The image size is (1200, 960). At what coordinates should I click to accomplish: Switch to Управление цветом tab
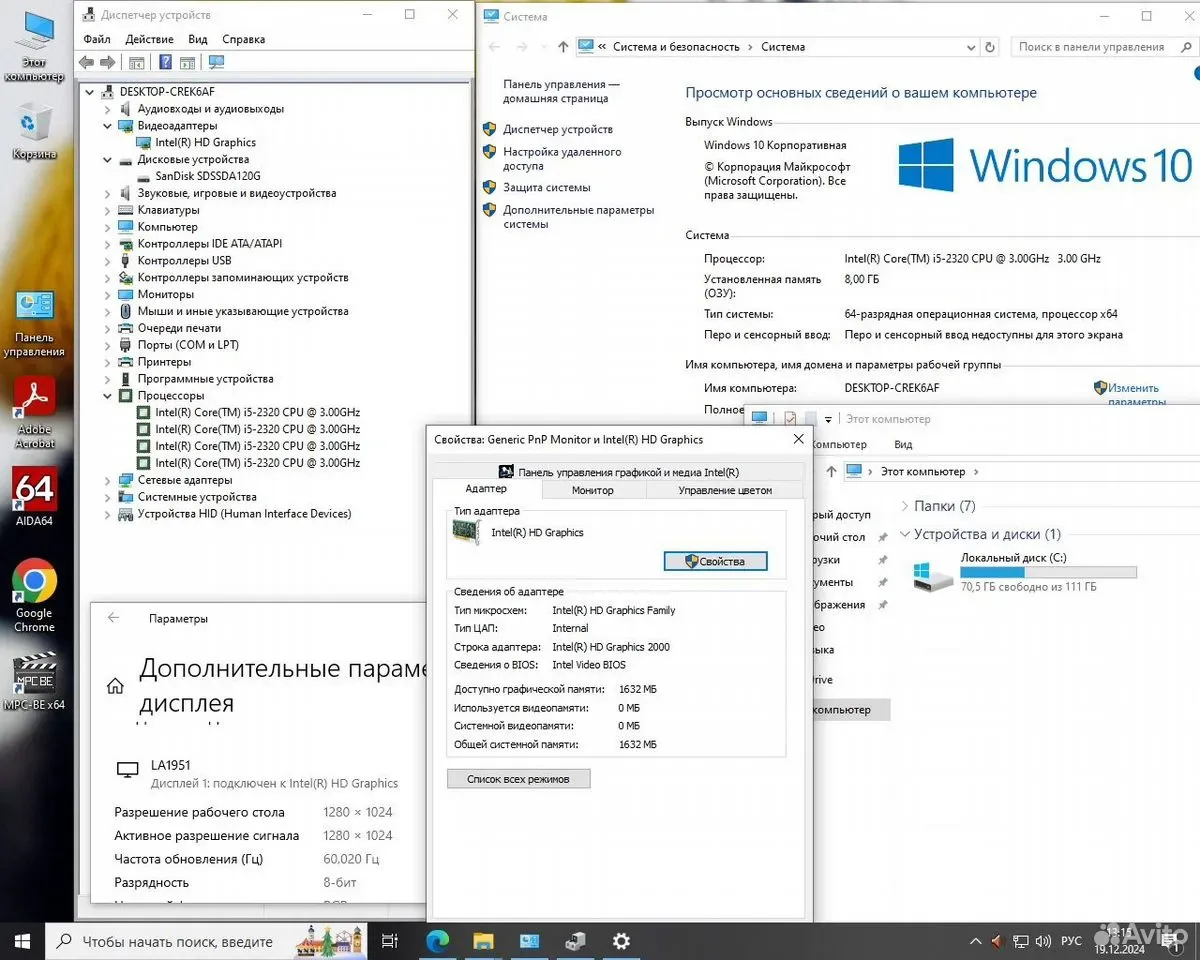point(725,490)
